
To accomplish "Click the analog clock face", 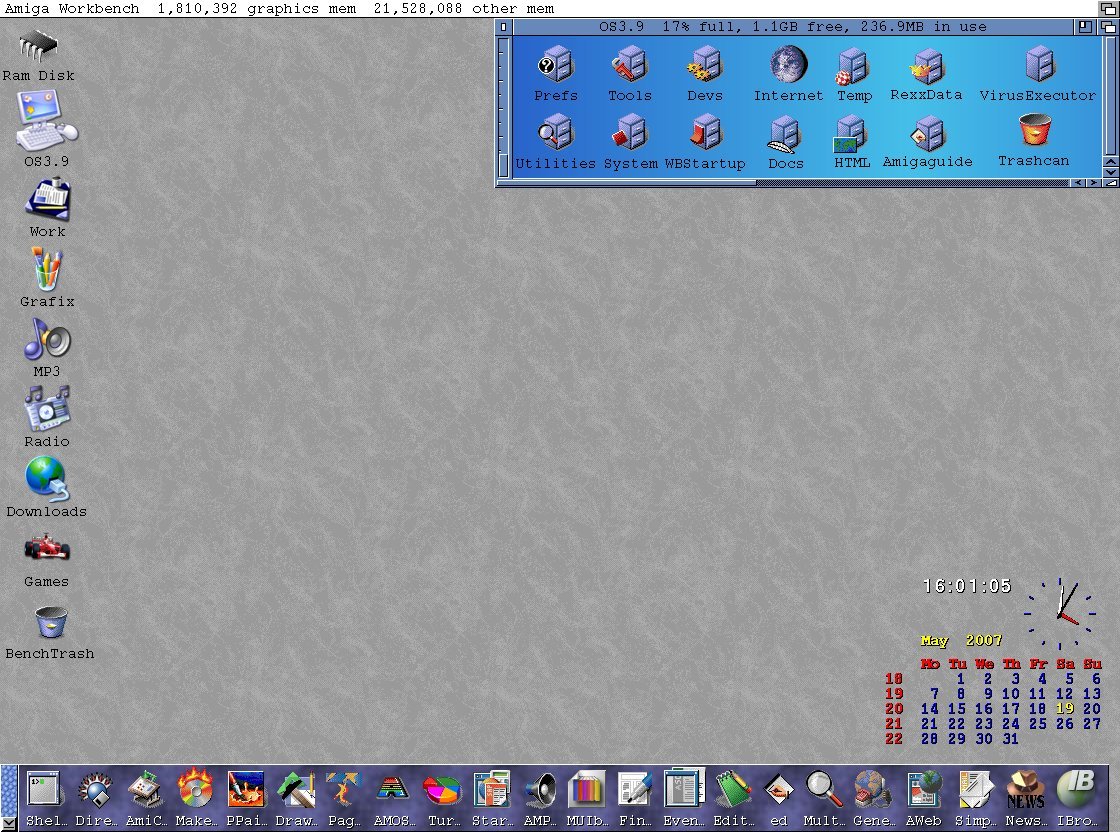I will click(1059, 613).
